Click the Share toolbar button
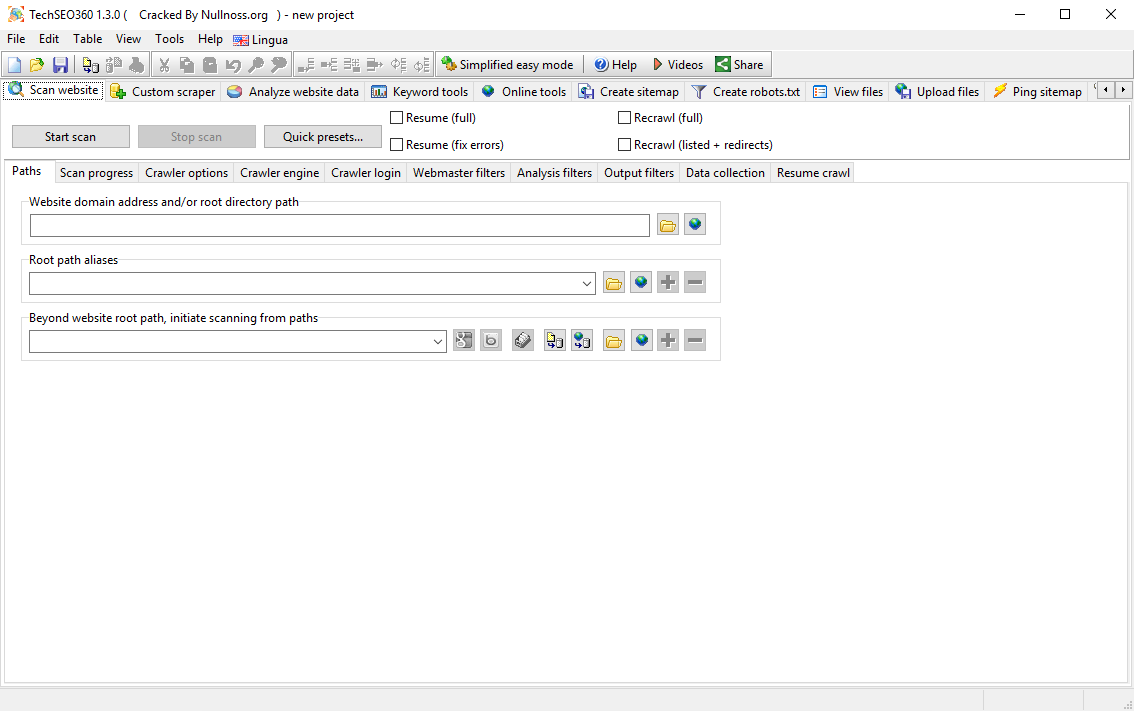 pyautogui.click(x=739, y=65)
